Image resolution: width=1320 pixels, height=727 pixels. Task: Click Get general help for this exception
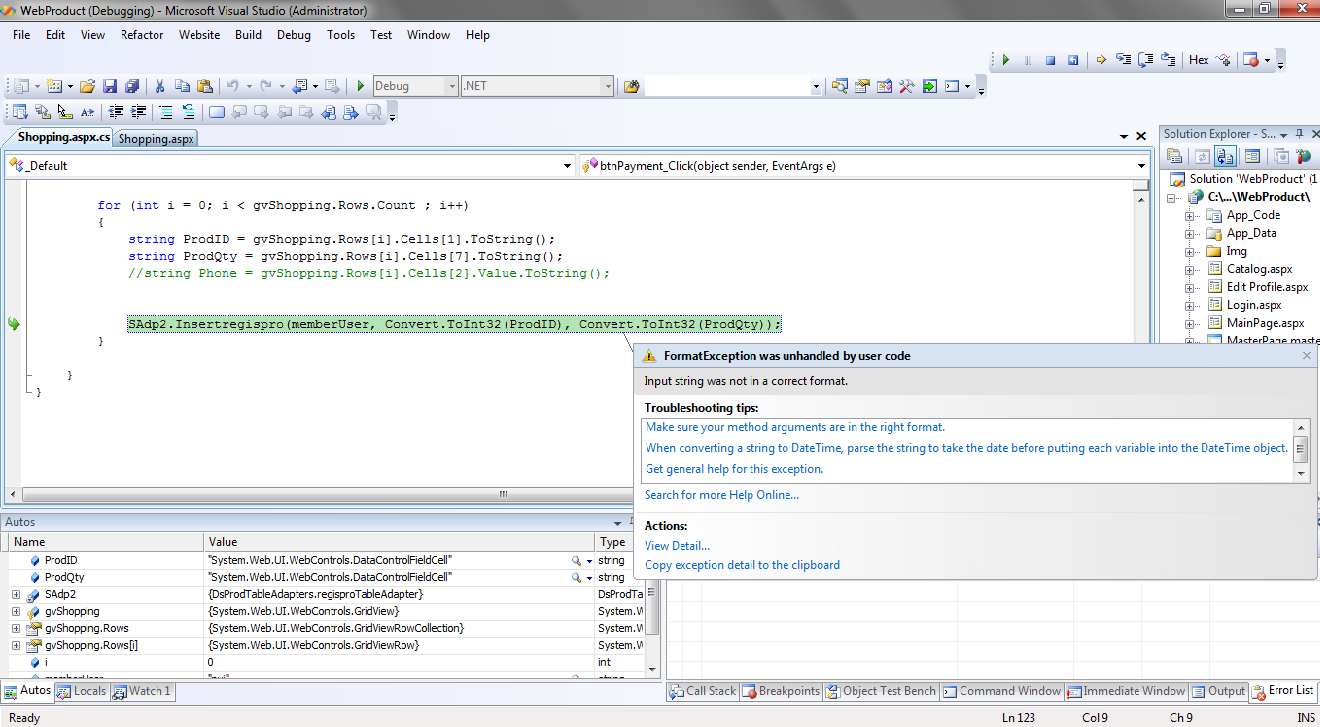734,469
